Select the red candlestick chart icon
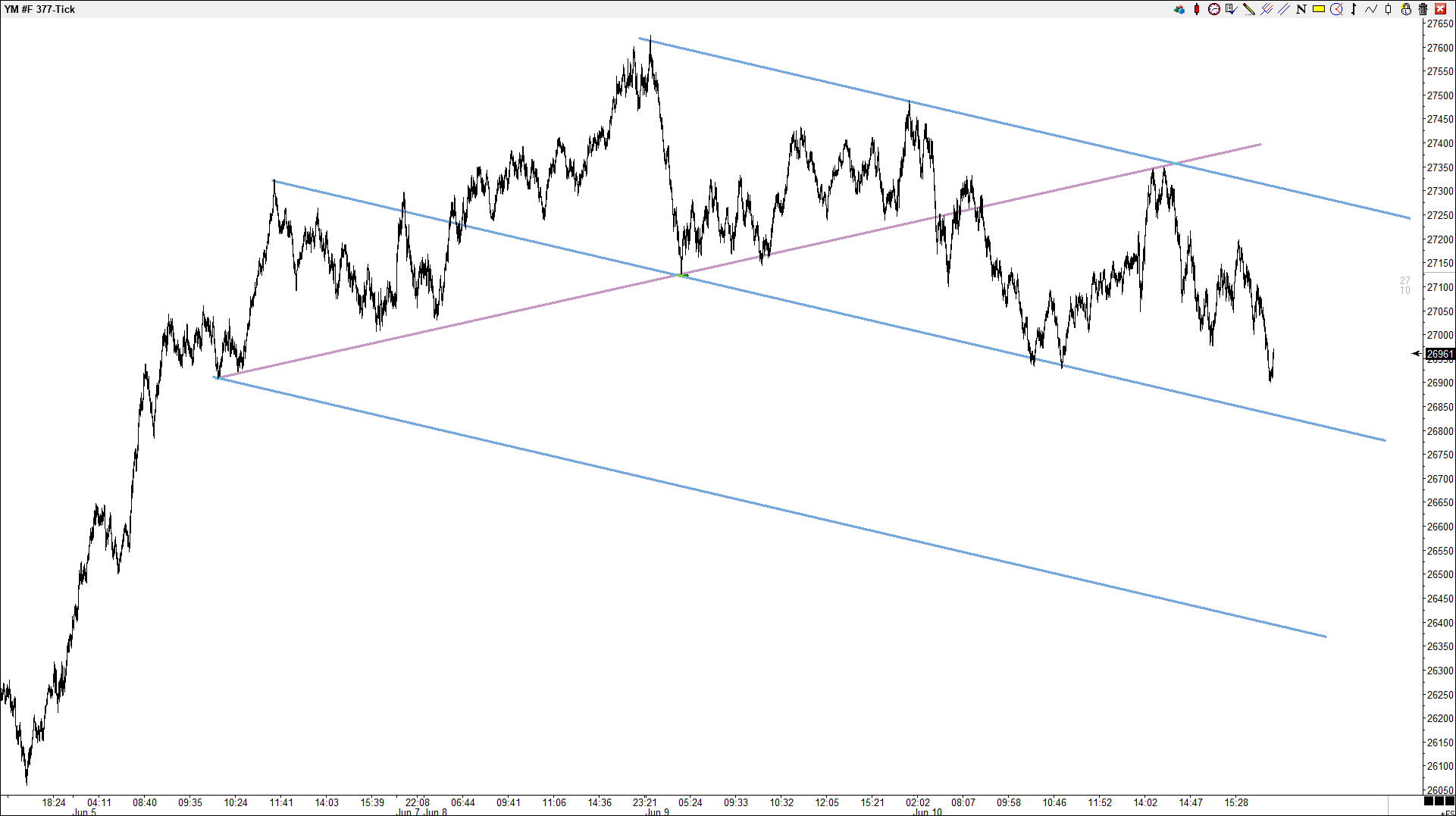The height and width of the screenshot is (816, 1456). [x=1196, y=9]
